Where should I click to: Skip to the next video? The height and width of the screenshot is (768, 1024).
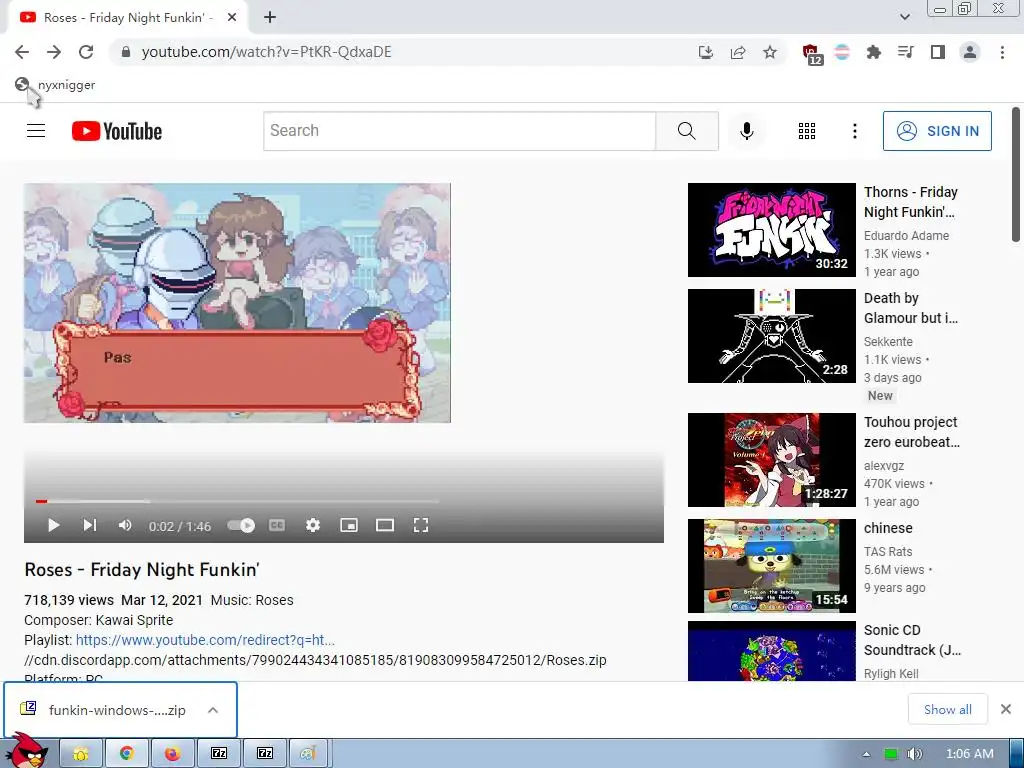89,525
